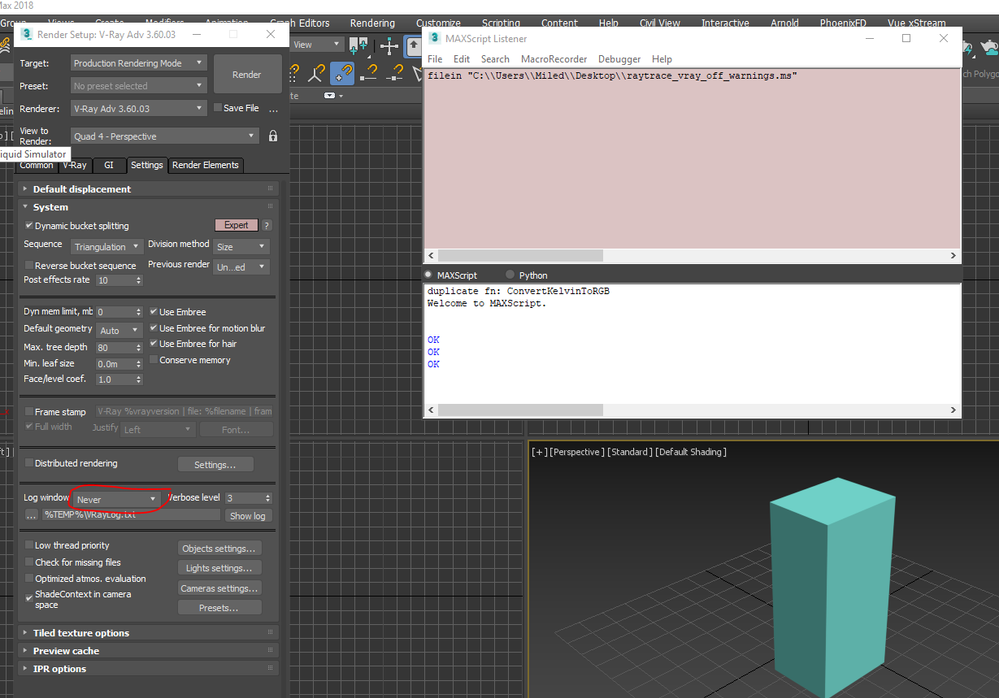Open the Log window dropdown set to Never

116,499
